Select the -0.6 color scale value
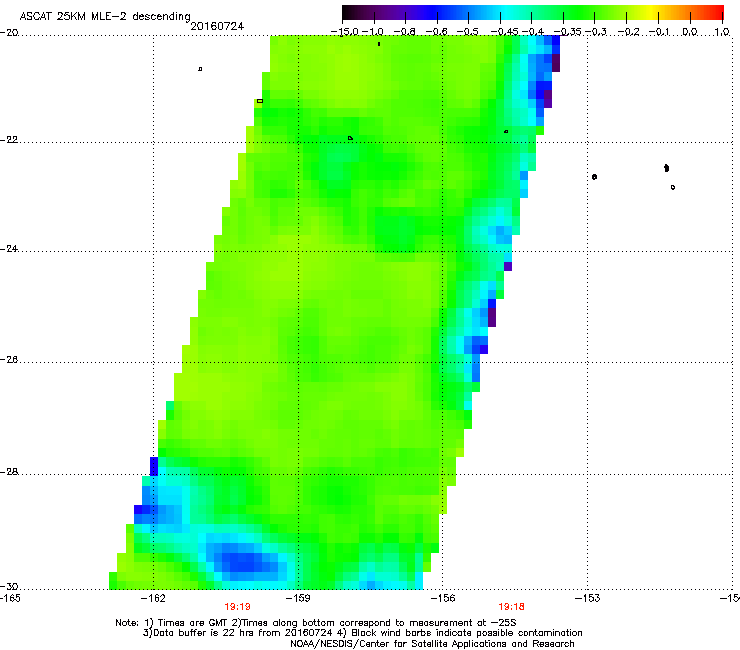 [x=437, y=32]
